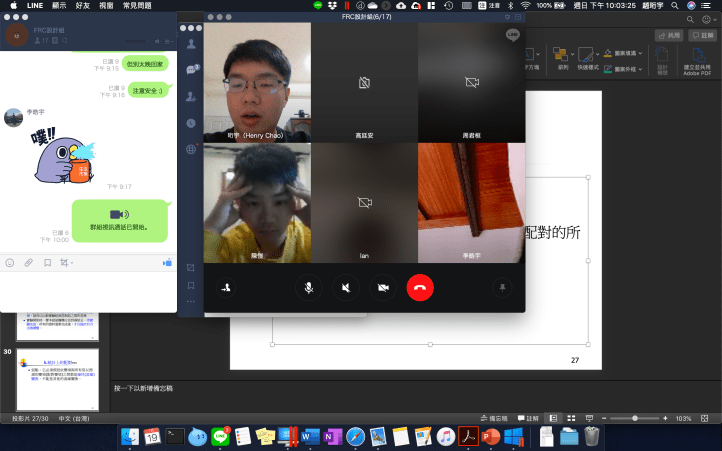Click the PowerPoint 共用 share button

tap(669, 35)
